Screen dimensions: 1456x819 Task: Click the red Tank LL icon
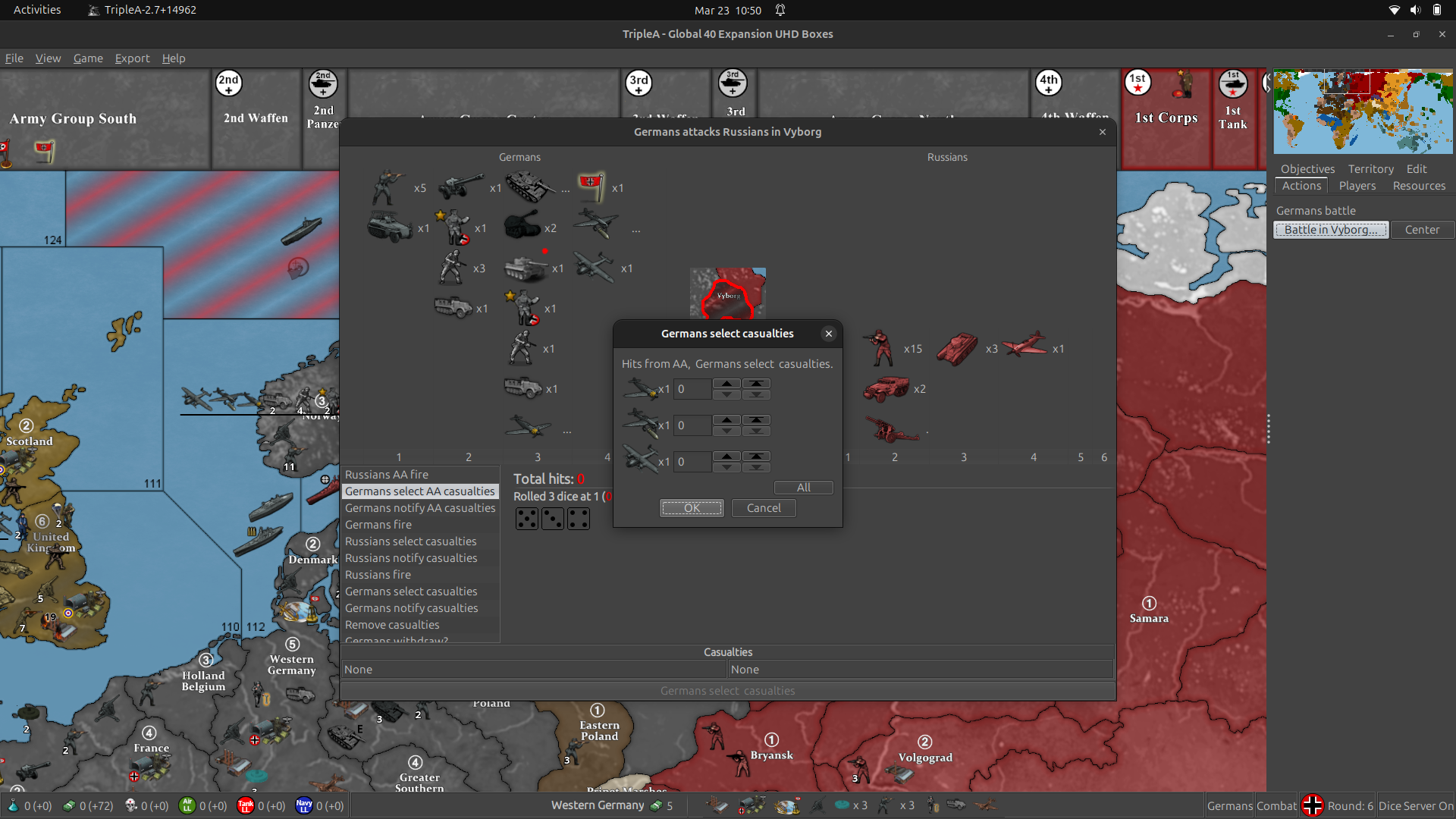coord(245,806)
